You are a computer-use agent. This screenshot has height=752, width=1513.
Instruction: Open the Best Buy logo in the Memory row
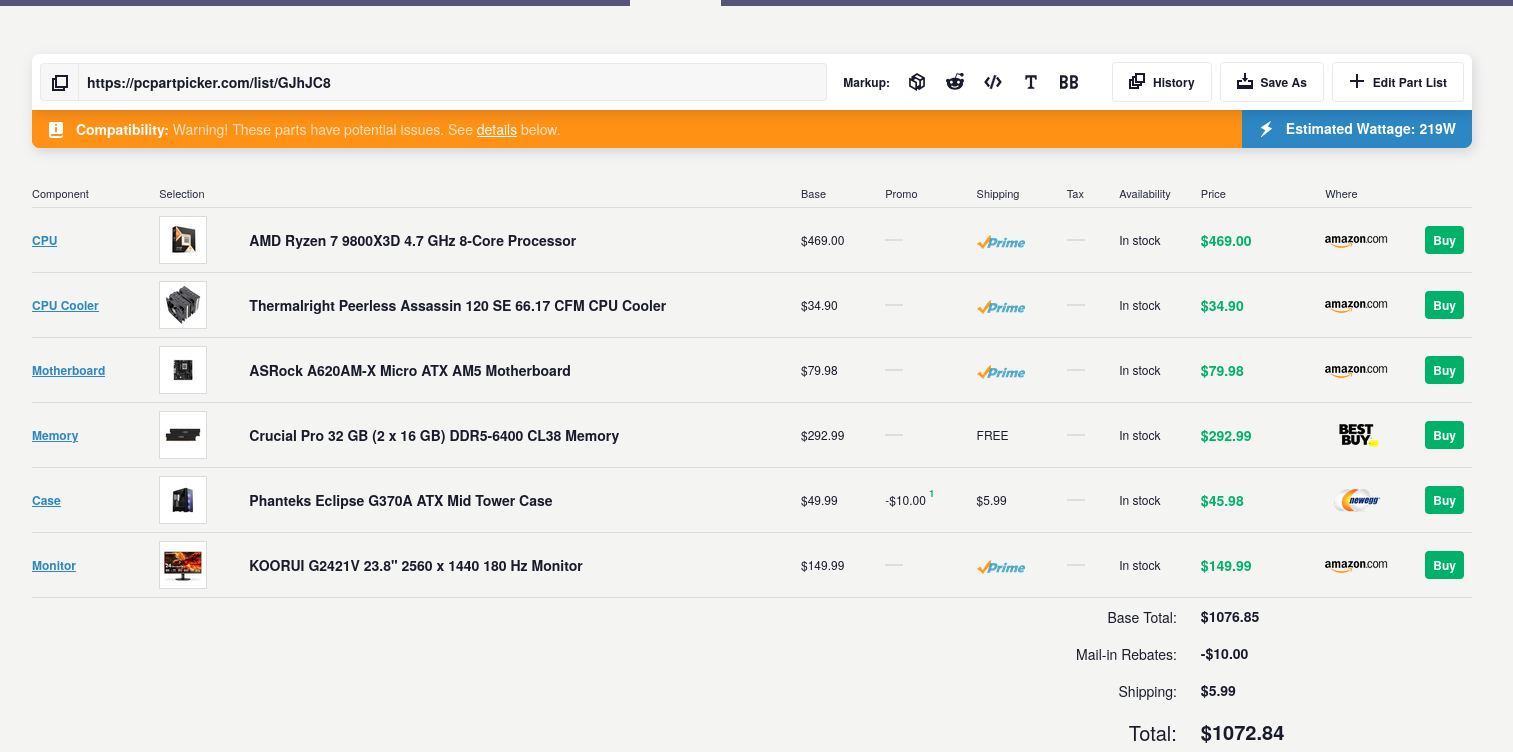tap(1357, 435)
